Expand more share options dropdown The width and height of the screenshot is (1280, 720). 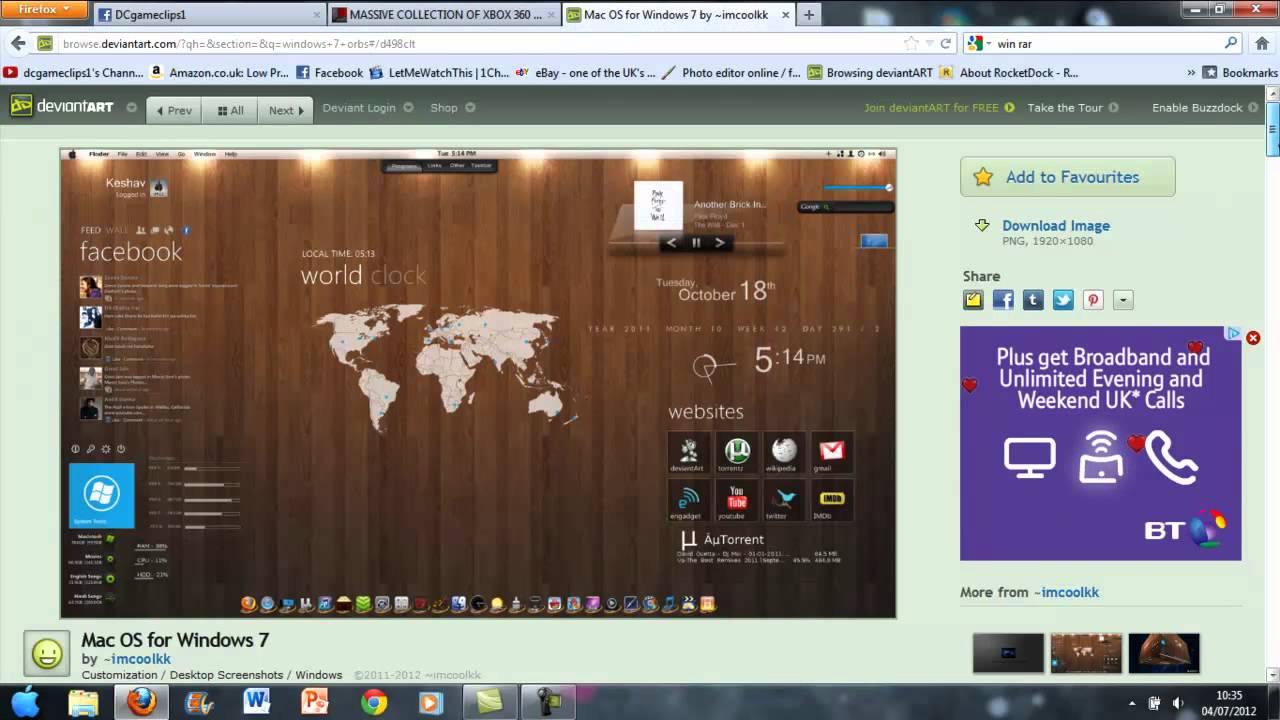click(1123, 300)
